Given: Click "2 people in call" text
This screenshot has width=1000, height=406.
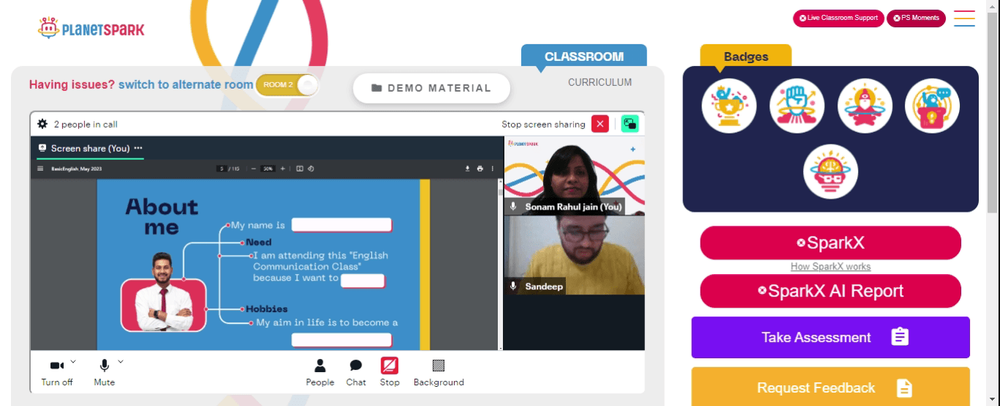Looking at the screenshot, I should point(85,124).
